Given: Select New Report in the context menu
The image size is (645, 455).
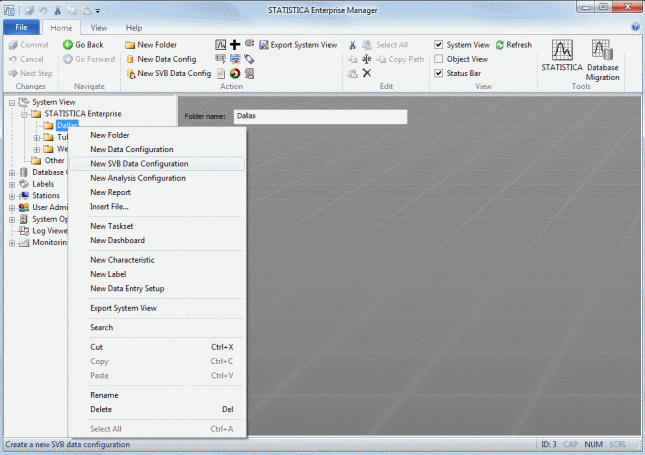Looking at the screenshot, I should pos(157,193).
